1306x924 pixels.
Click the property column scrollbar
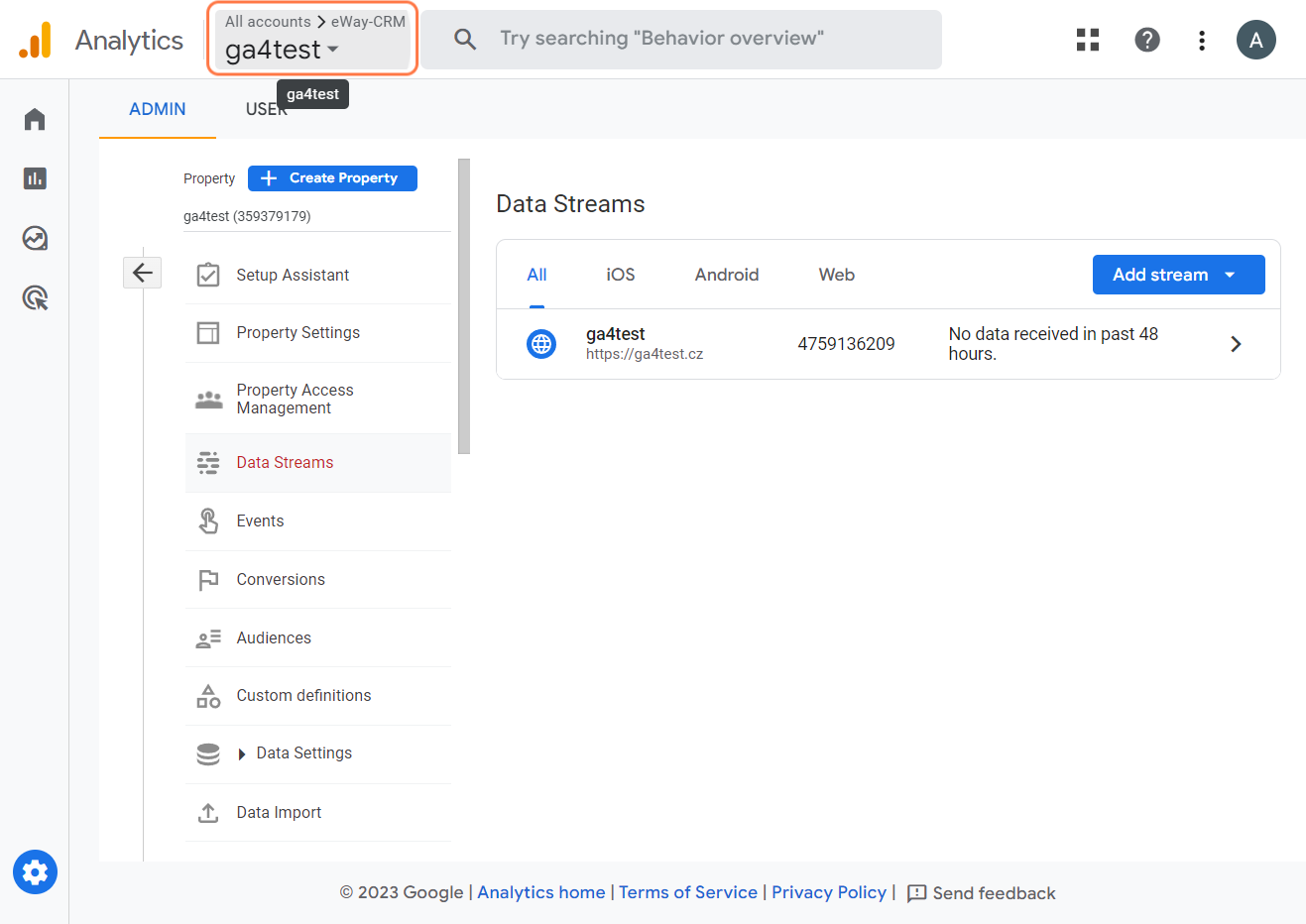pyautogui.click(x=464, y=305)
